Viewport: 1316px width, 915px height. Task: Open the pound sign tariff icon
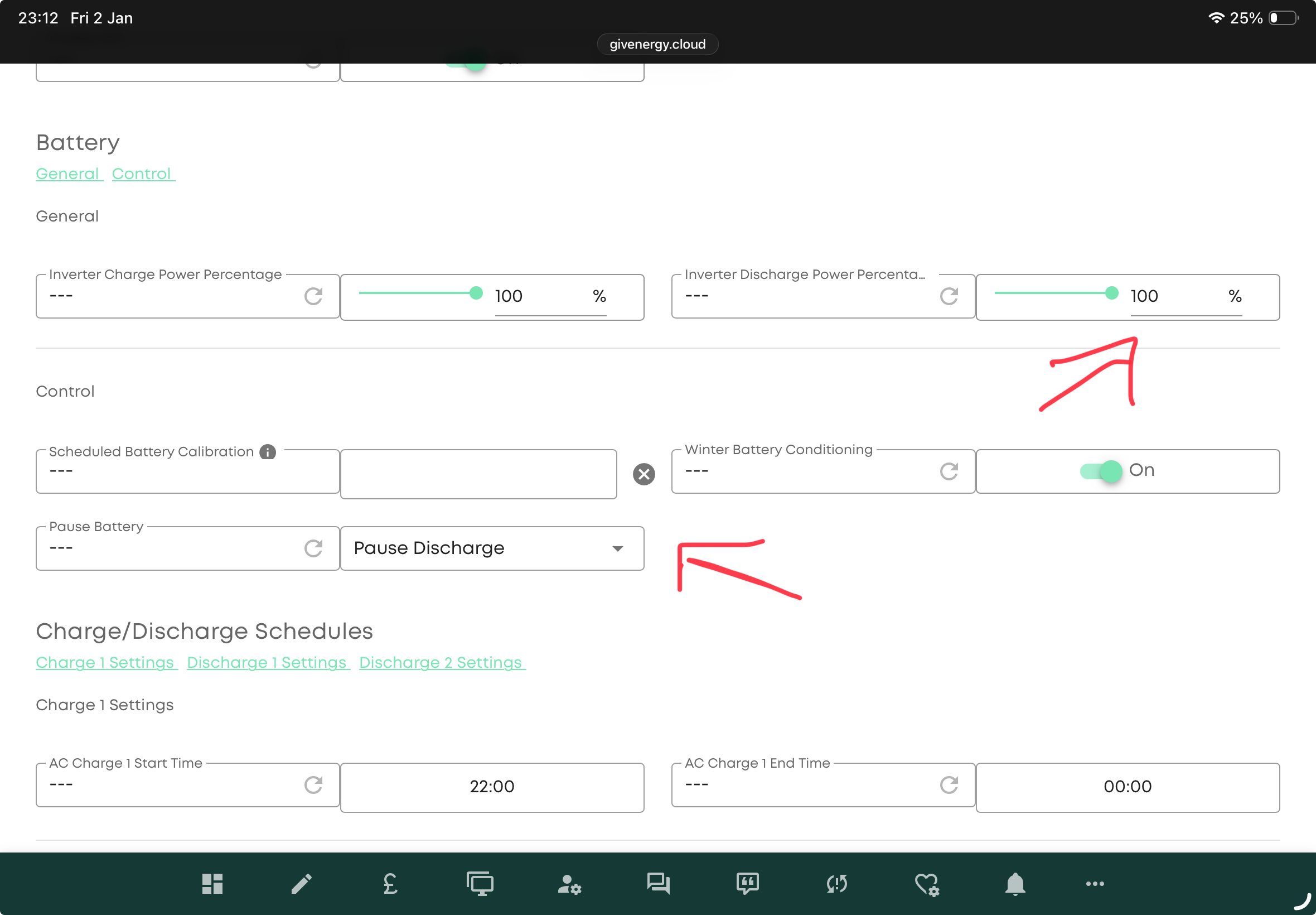pyautogui.click(x=390, y=883)
